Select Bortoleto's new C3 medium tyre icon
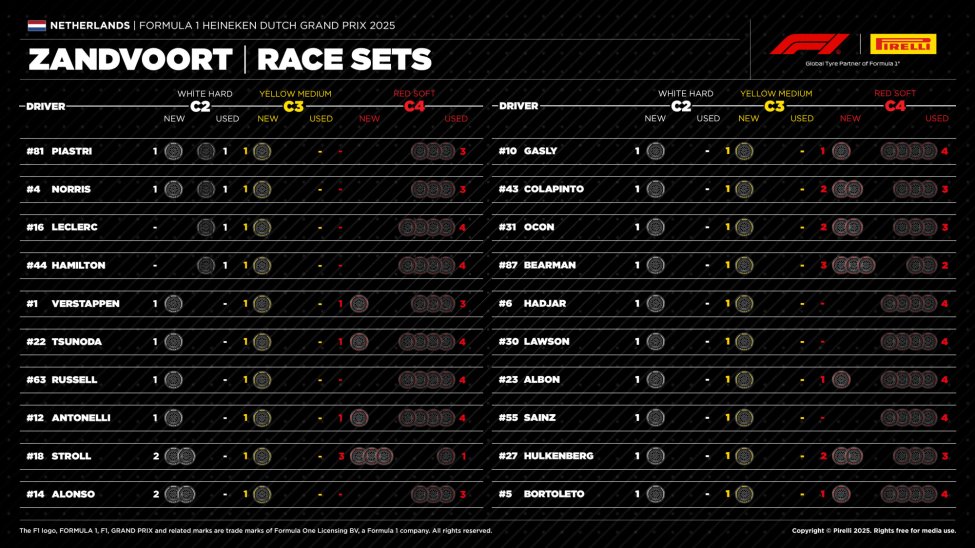The height and width of the screenshot is (548, 975). [x=744, y=494]
